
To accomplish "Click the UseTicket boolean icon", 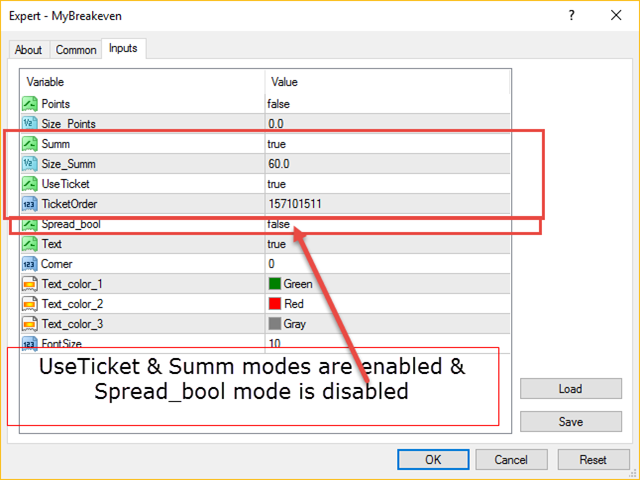I will [30, 184].
